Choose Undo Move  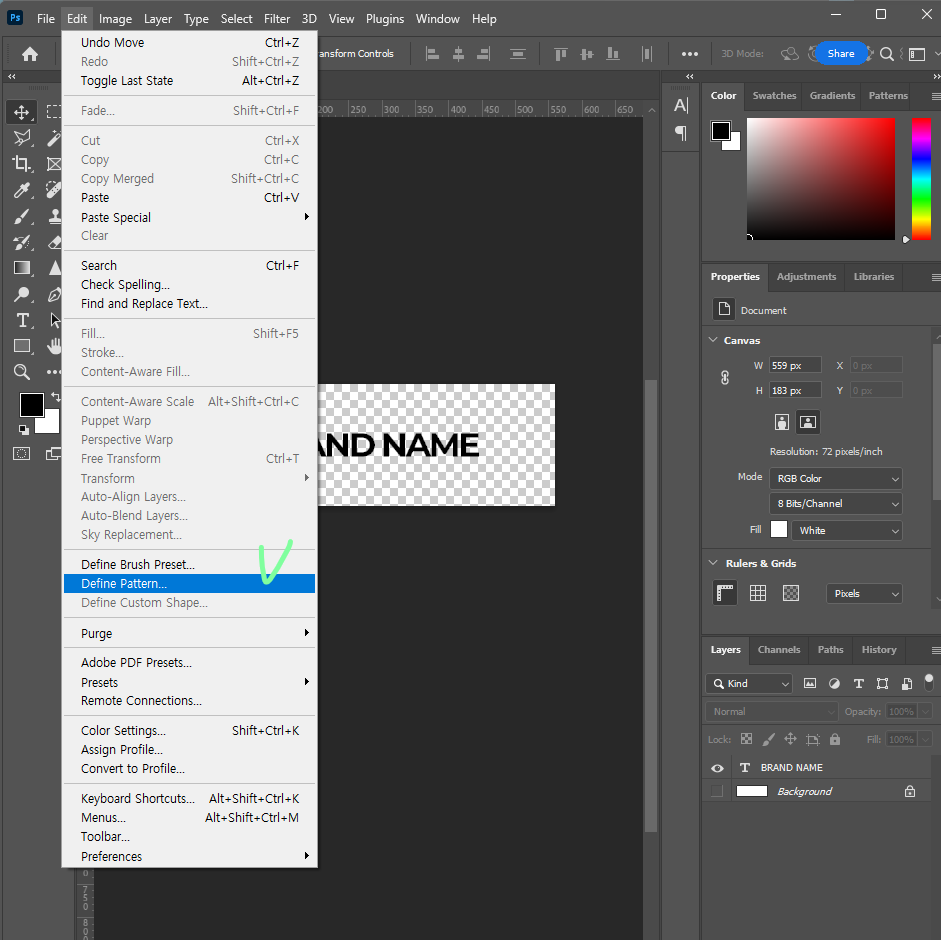(x=190, y=43)
